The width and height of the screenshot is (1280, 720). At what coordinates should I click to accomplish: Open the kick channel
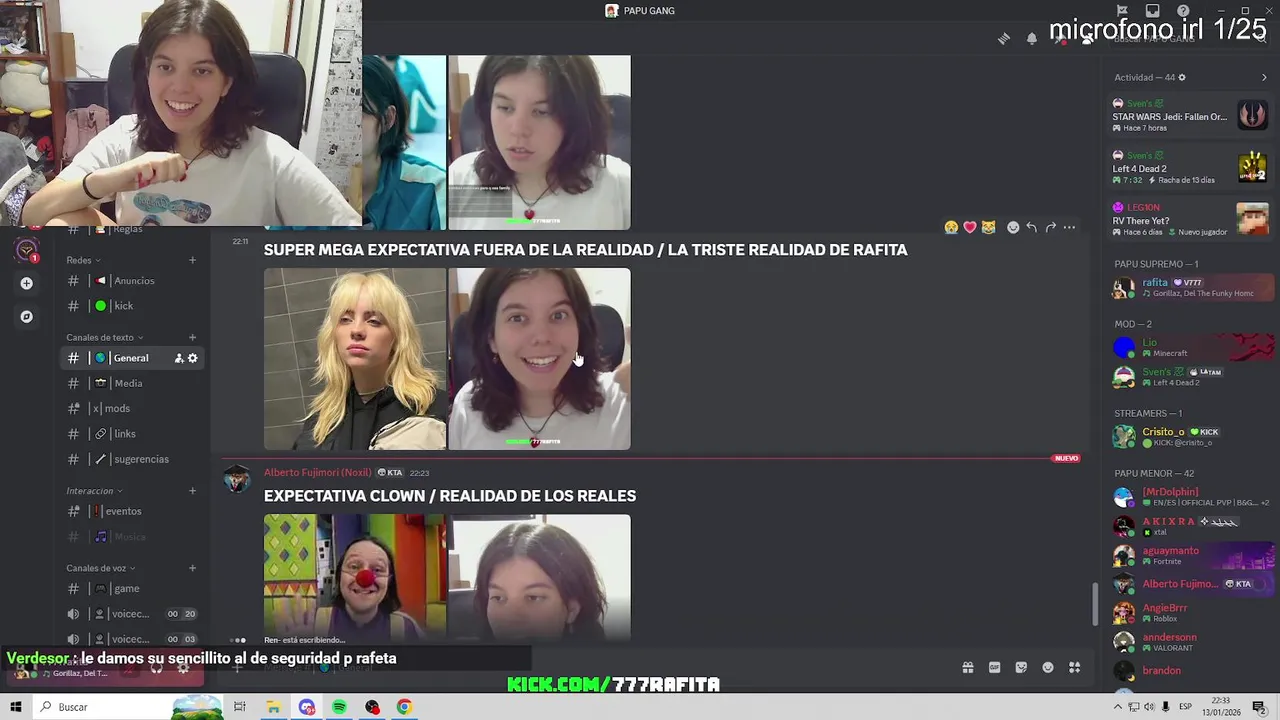tap(134, 306)
